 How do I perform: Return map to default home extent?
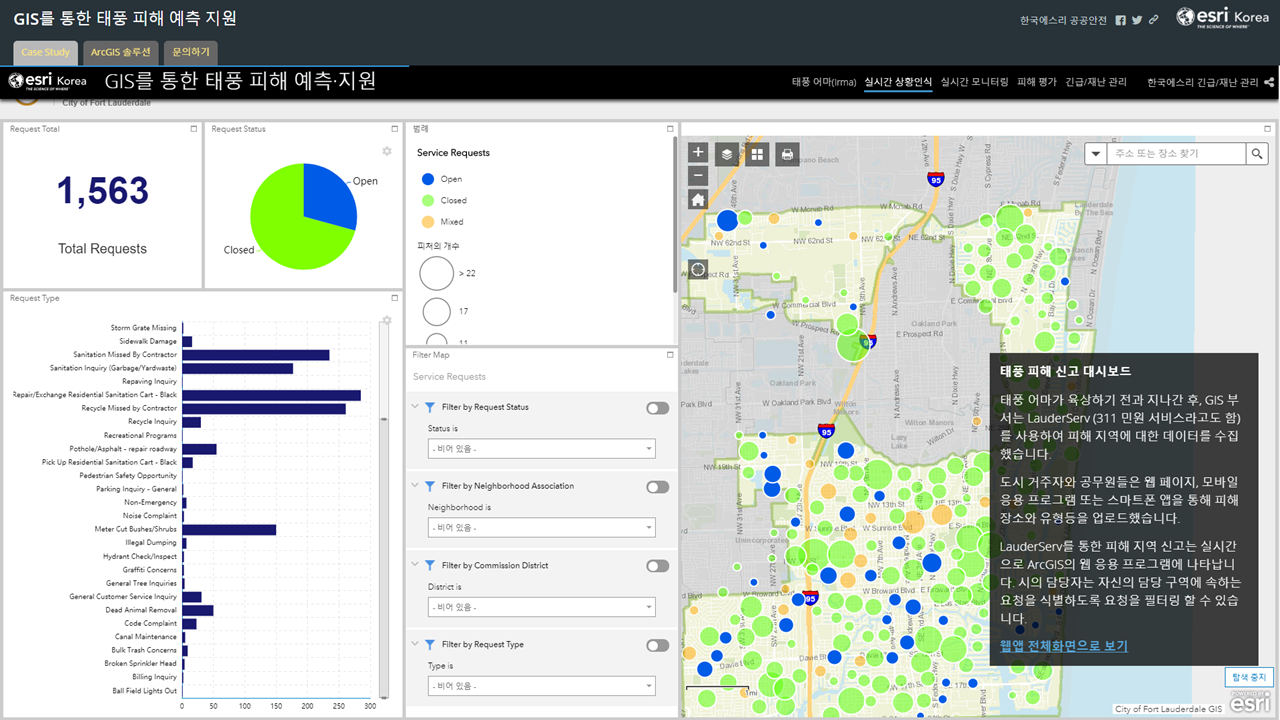click(698, 199)
